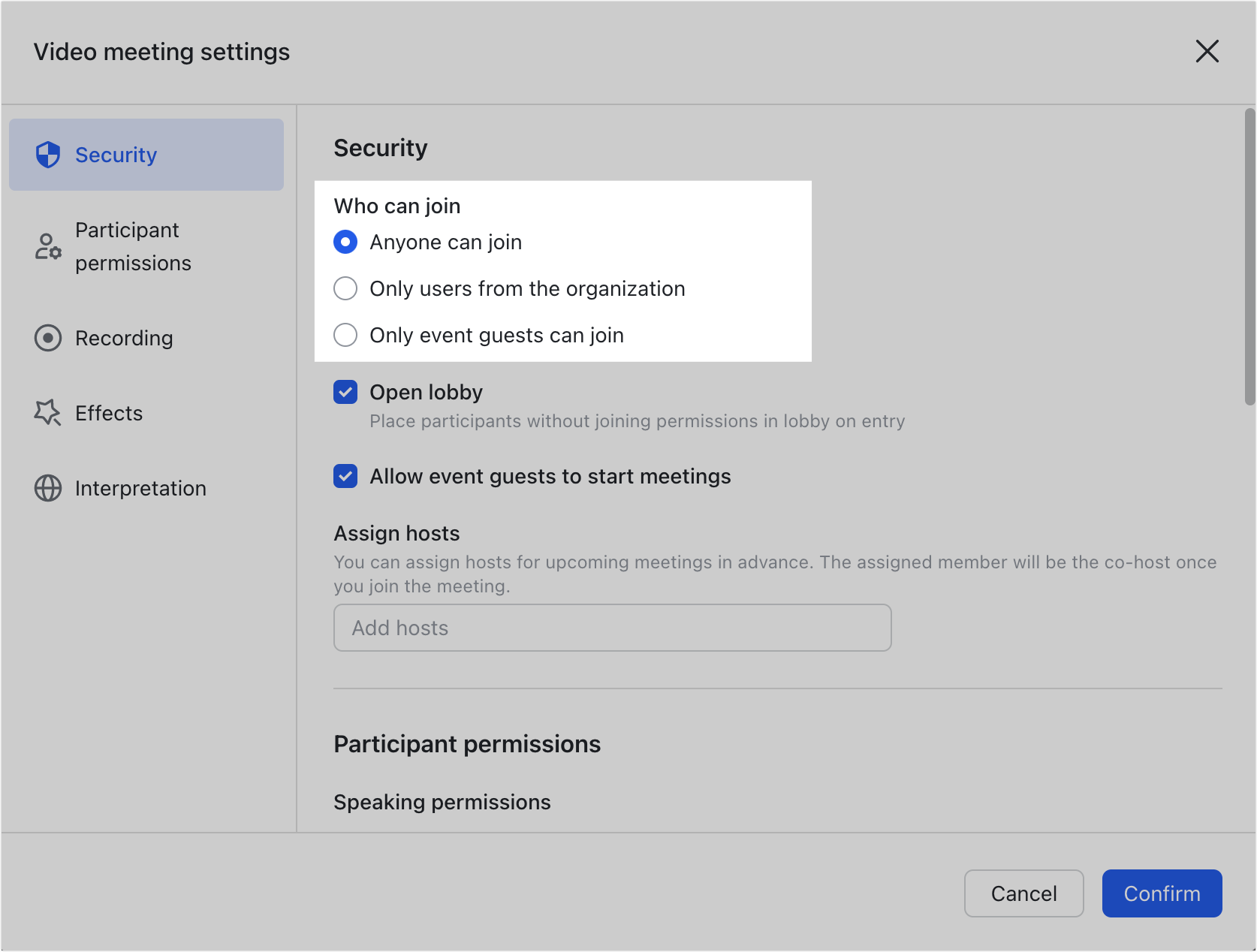Click the Effects star icon

[x=48, y=412]
